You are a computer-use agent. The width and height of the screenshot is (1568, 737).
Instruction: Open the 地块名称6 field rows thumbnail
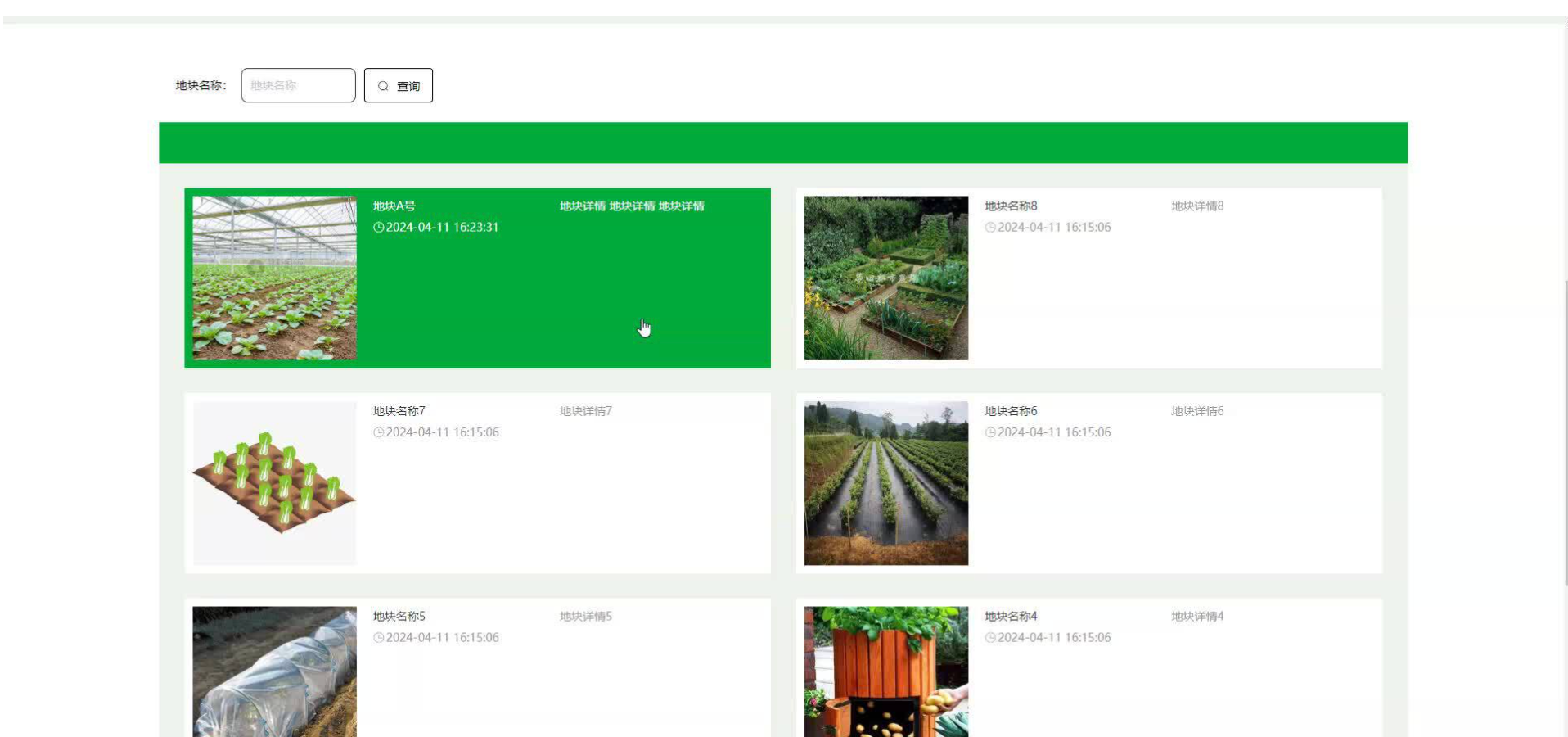point(886,483)
